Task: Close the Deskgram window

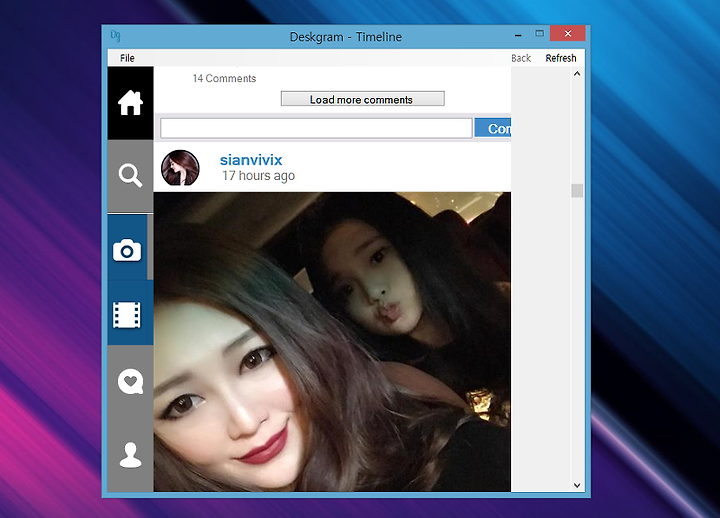Action: 568,34
